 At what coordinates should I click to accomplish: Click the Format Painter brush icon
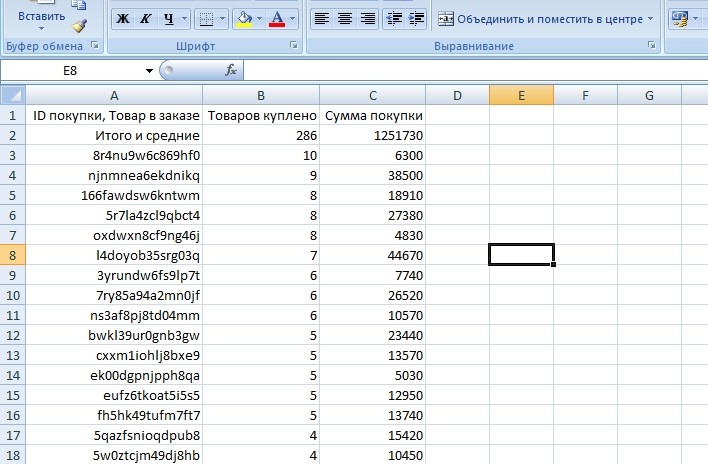(80, 25)
